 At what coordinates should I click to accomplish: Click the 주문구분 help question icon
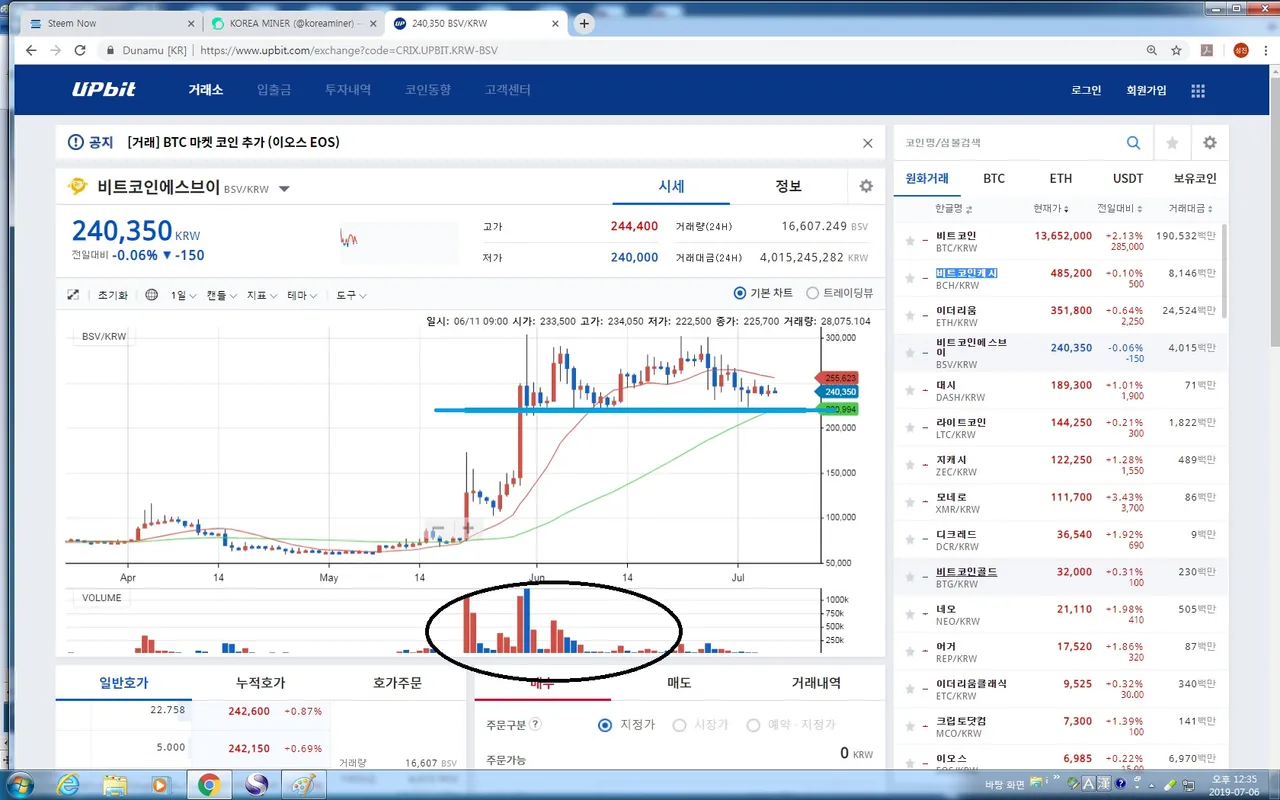535,725
